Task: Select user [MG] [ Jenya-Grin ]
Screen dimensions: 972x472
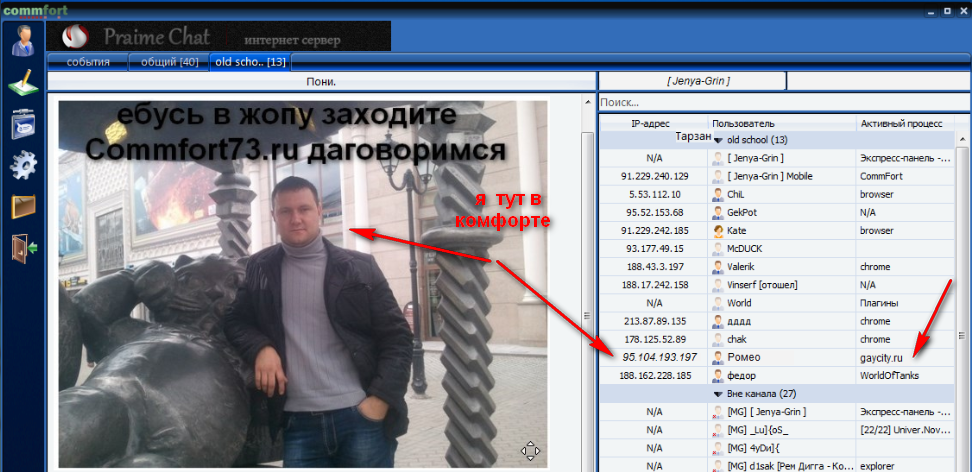Action: 766,411
